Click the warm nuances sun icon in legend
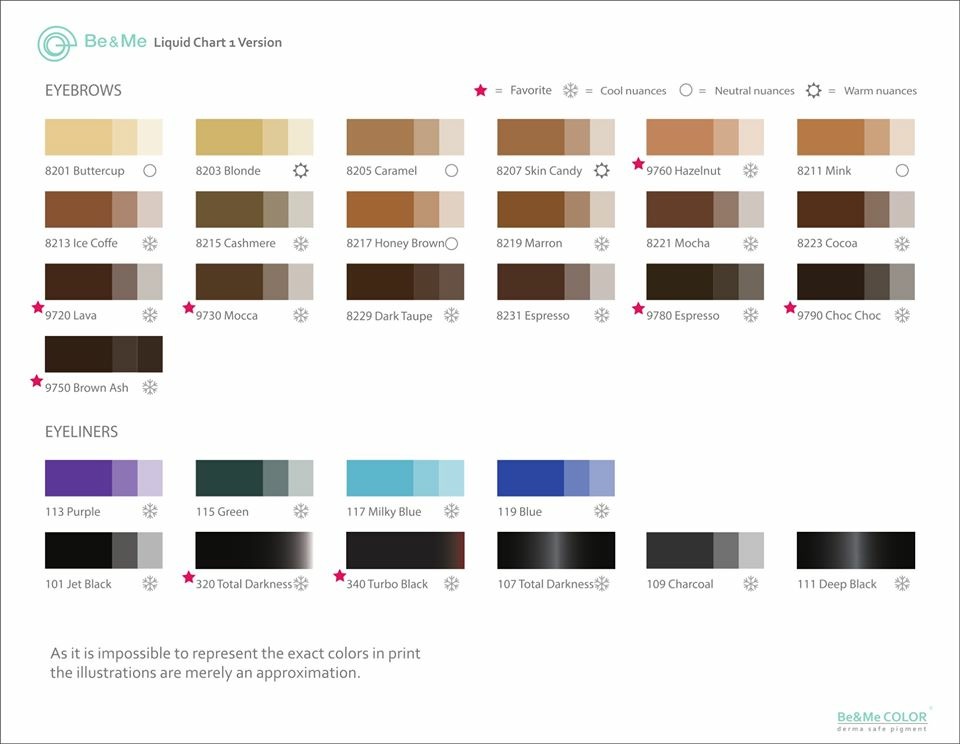 pos(813,91)
